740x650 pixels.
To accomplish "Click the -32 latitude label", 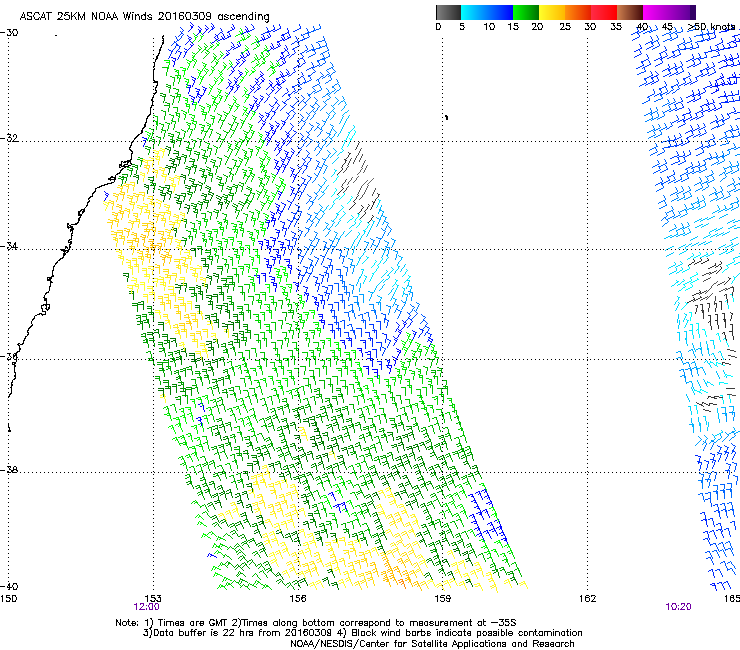I will 9,138.
